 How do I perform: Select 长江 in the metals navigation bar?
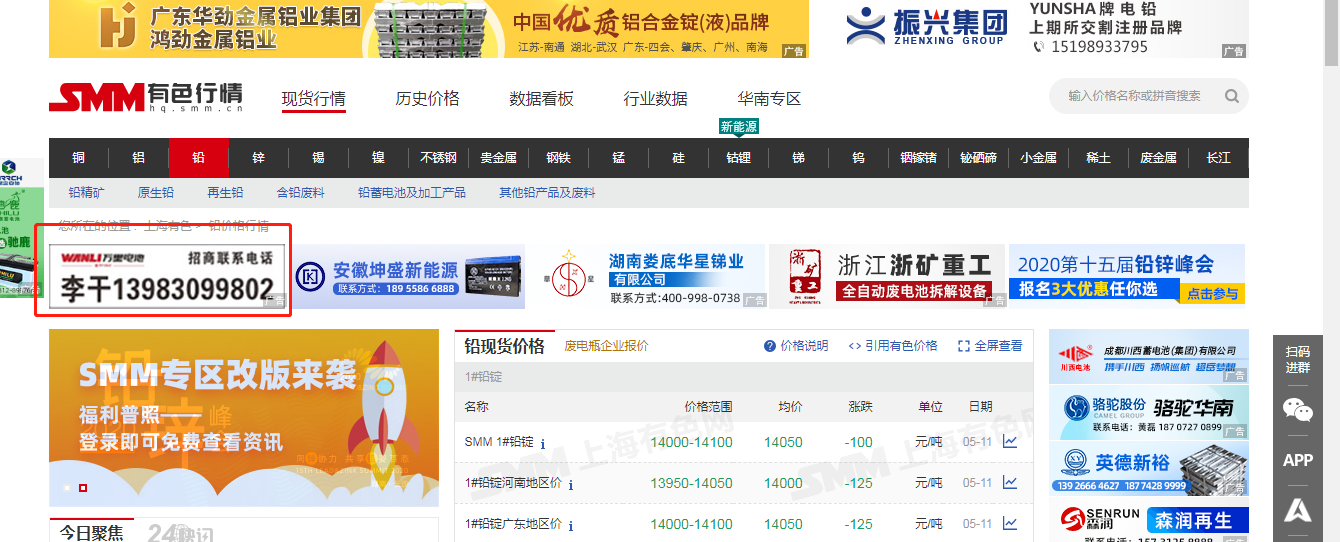1219,158
